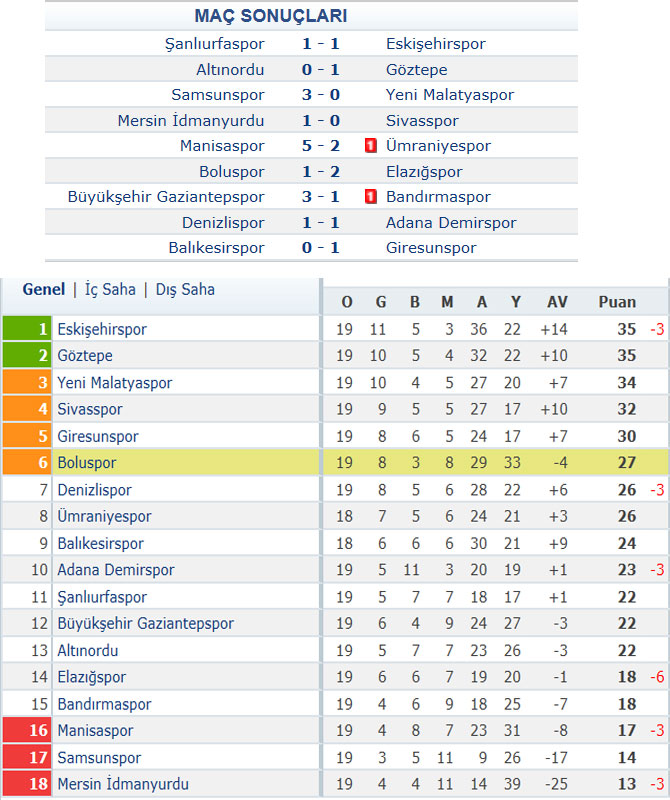The width and height of the screenshot is (670, 800).
Task: Click the Puan column header
Action: pos(617,302)
